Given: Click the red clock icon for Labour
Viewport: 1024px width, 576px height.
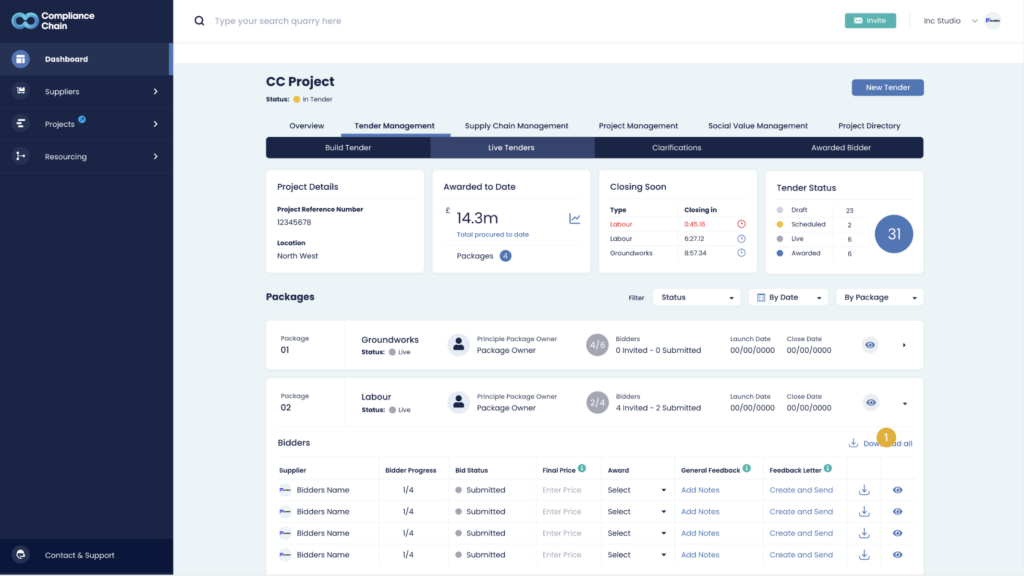Looking at the screenshot, I should 741,224.
